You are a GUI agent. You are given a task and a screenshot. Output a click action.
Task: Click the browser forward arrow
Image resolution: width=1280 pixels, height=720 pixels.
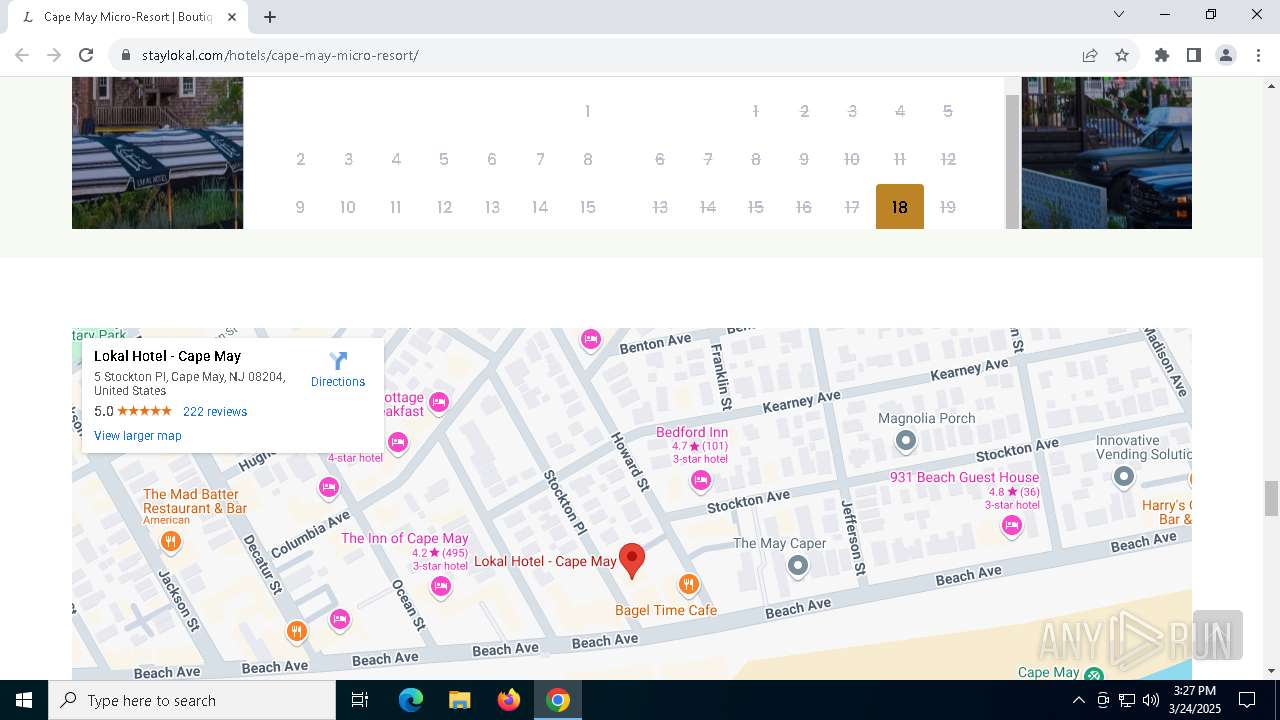point(54,55)
